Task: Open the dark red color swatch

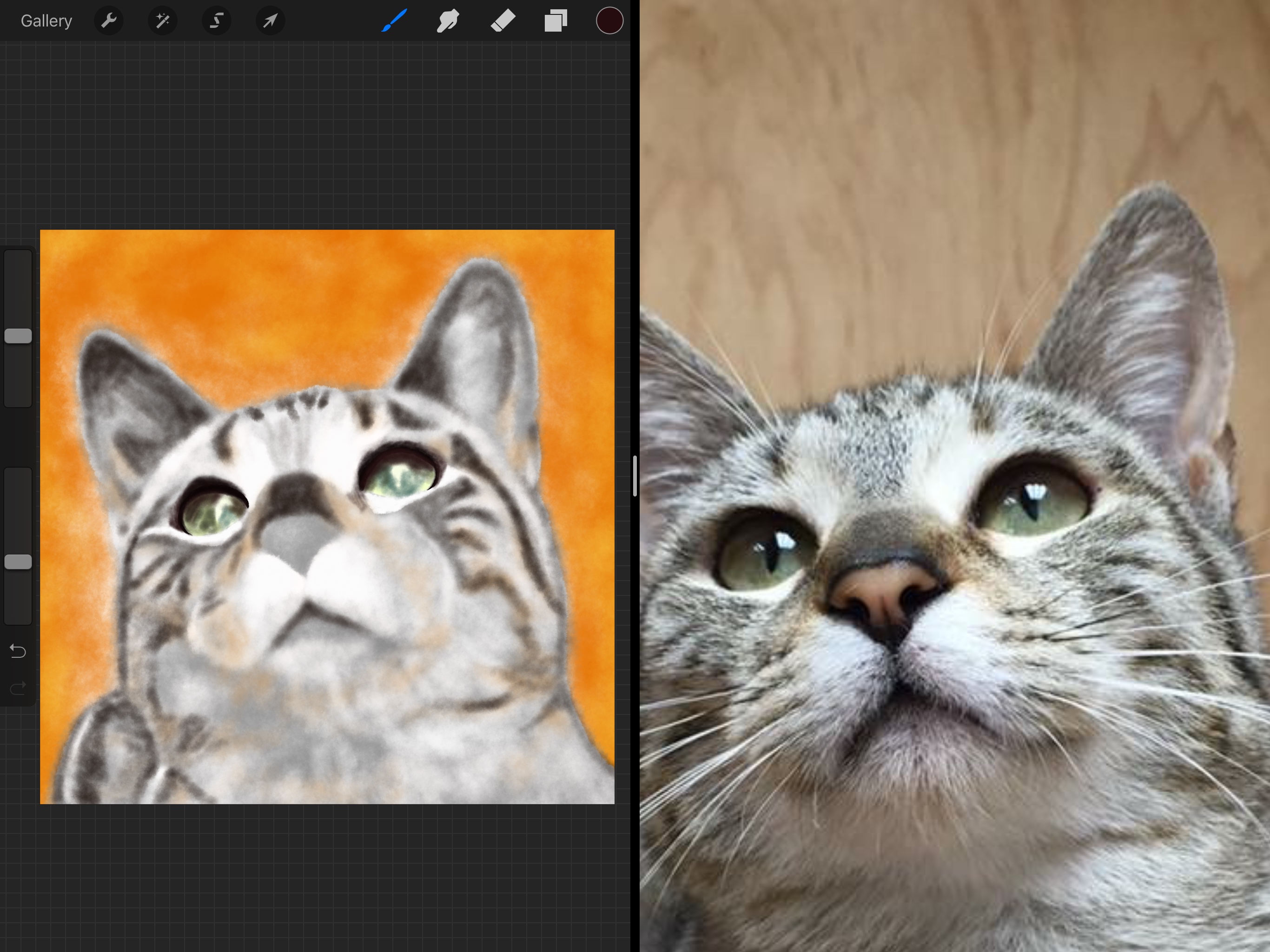Action: (609, 21)
